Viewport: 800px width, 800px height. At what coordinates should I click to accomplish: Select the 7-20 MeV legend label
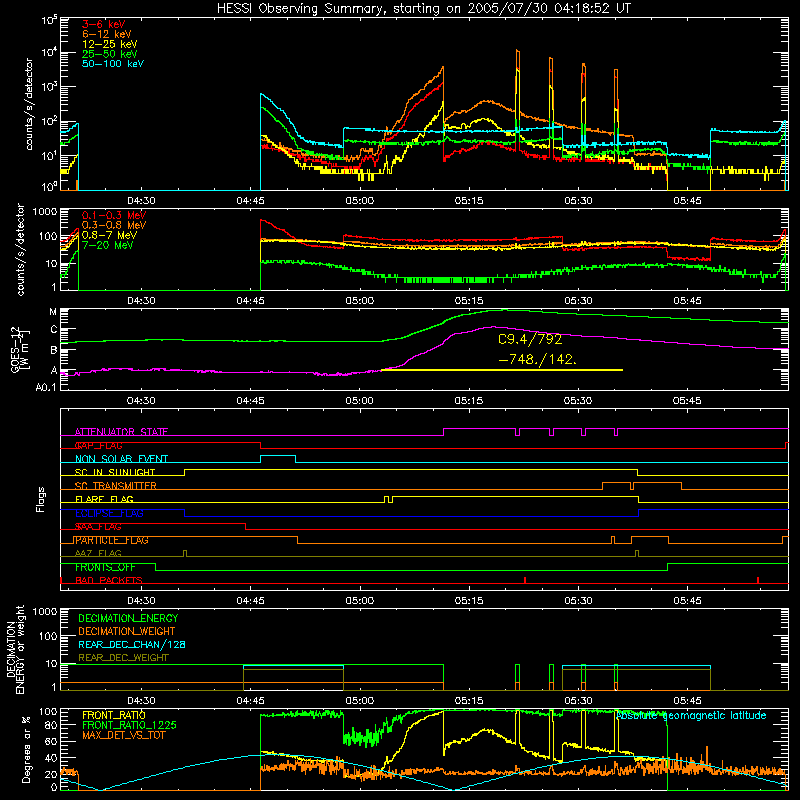click(108, 245)
